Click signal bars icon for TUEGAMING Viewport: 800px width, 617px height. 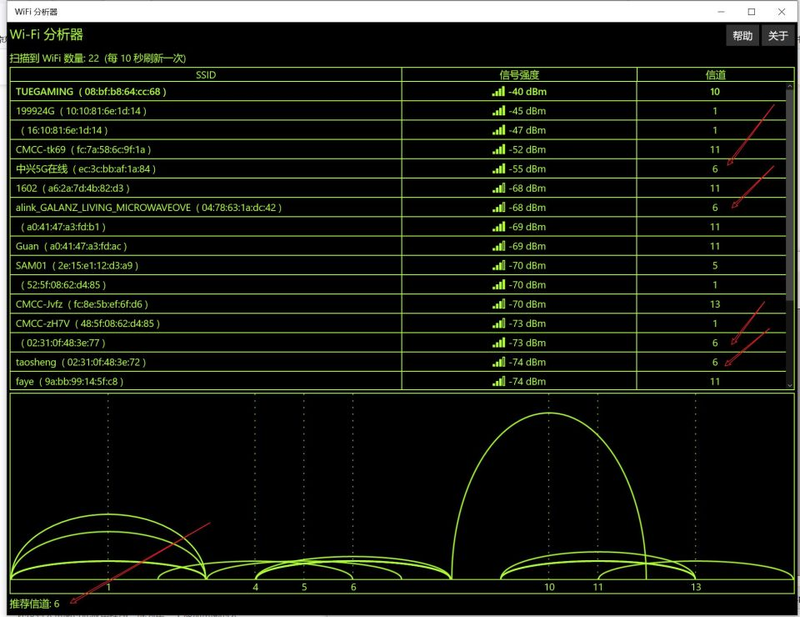(498, 92)
